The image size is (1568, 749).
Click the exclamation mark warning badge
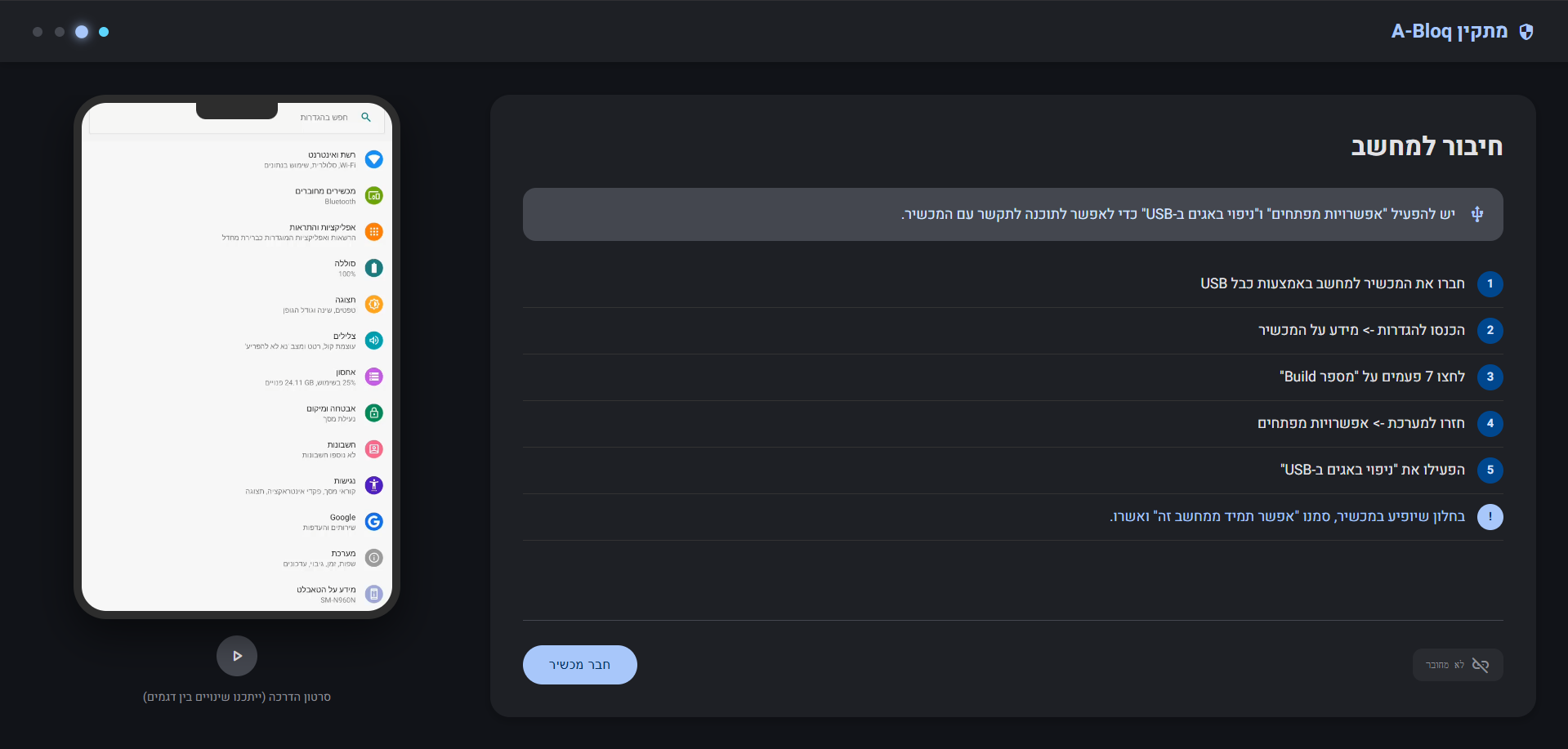tap(1490, 517)
